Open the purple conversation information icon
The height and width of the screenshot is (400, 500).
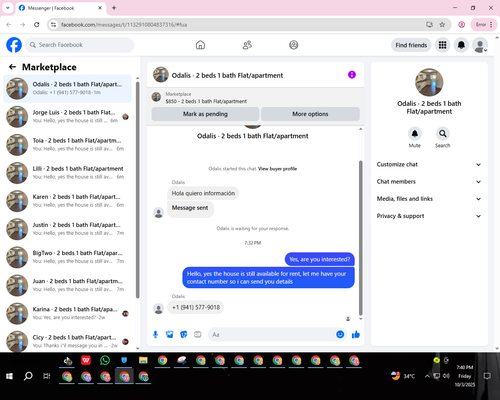point(352,75)
